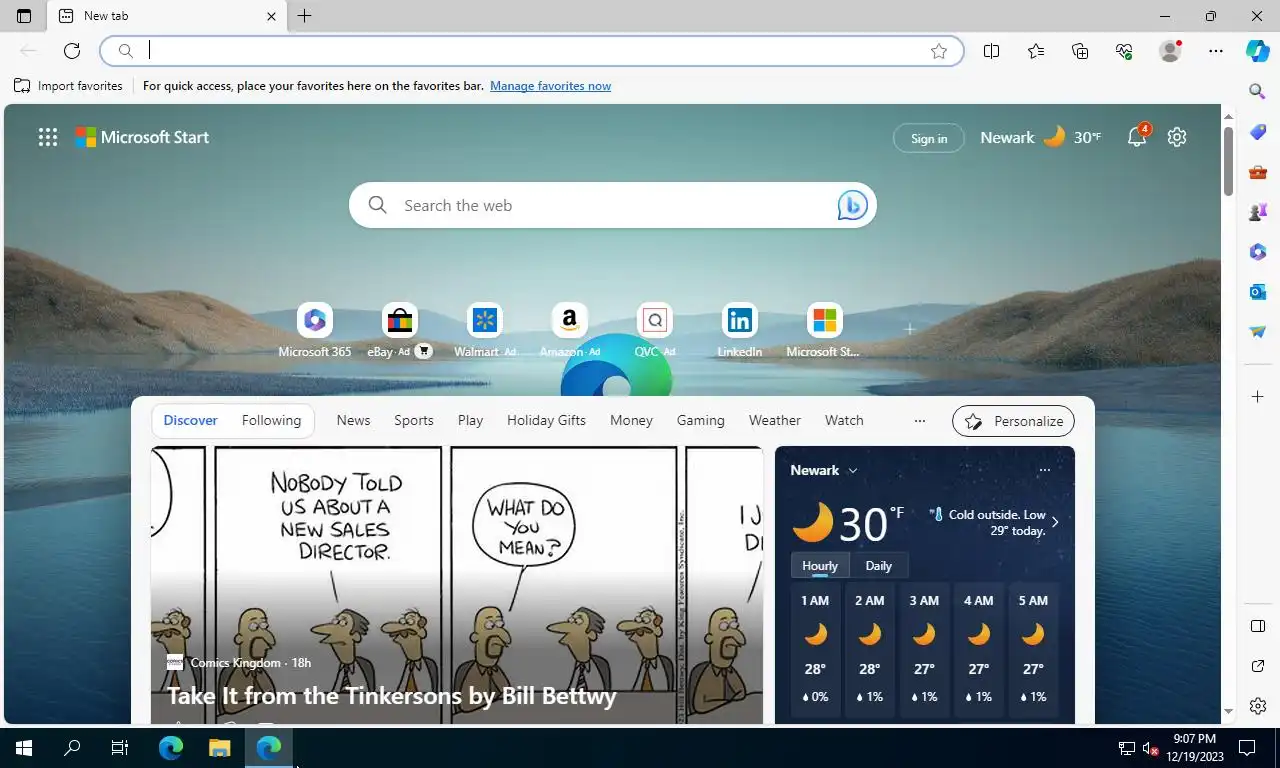Viewport: 1280px width, 768px height.
Task: Open the Watch category tab
Action: point(844,421)
